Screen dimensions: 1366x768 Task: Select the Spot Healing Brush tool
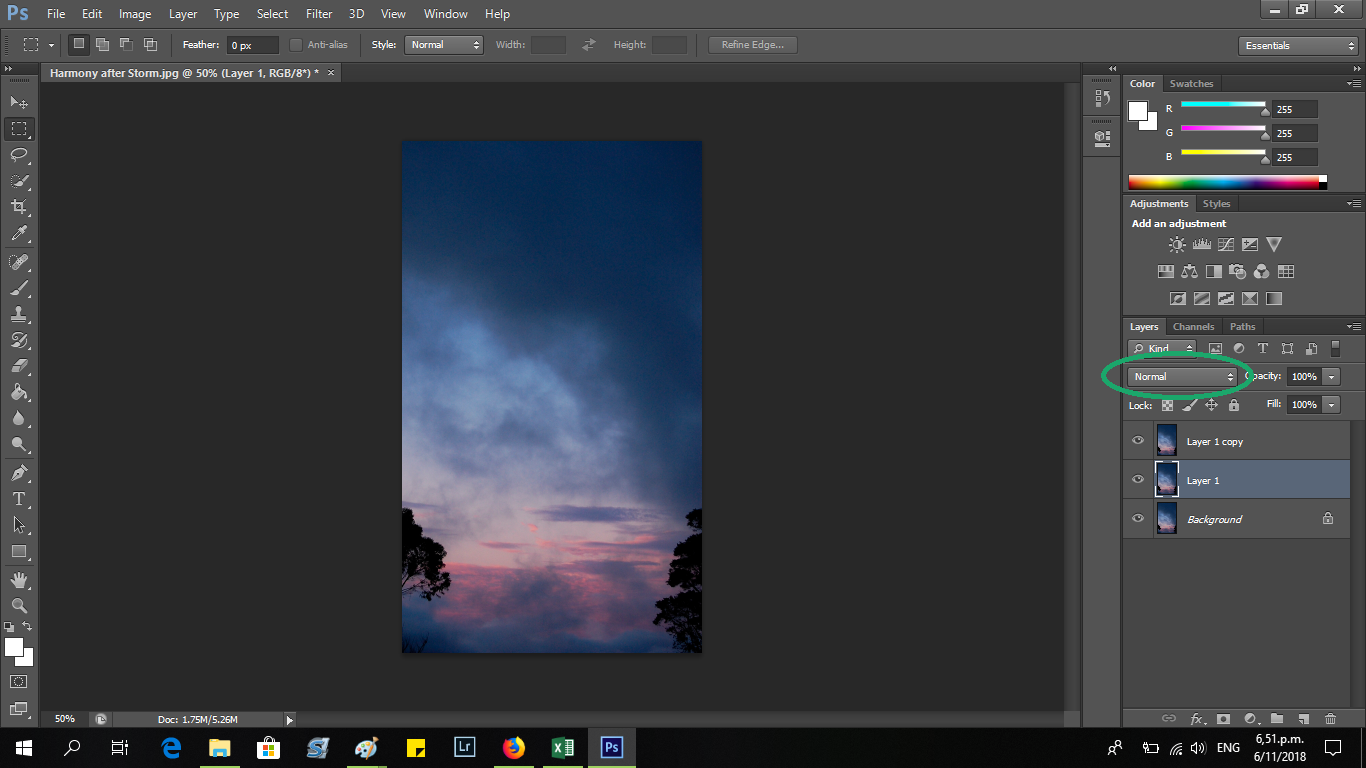[19, 262]
